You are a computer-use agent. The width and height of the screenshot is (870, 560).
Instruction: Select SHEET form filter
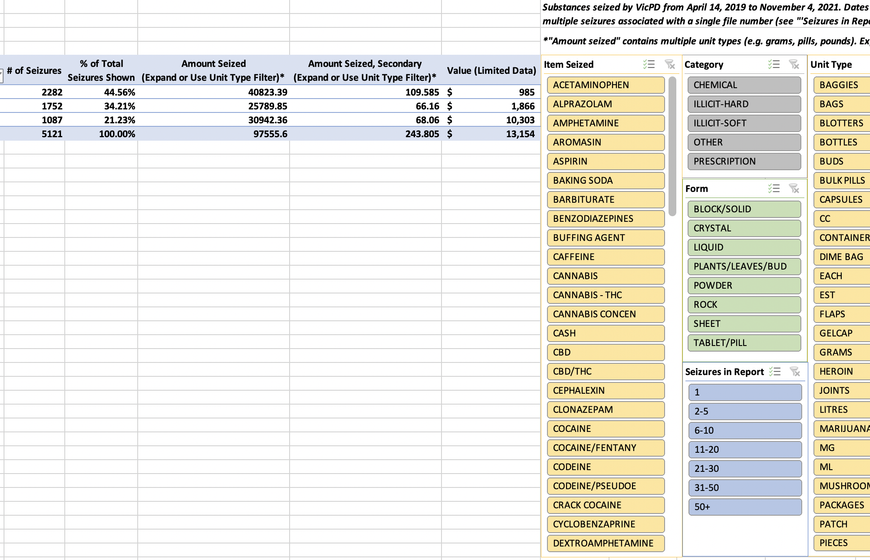(744, 324)
